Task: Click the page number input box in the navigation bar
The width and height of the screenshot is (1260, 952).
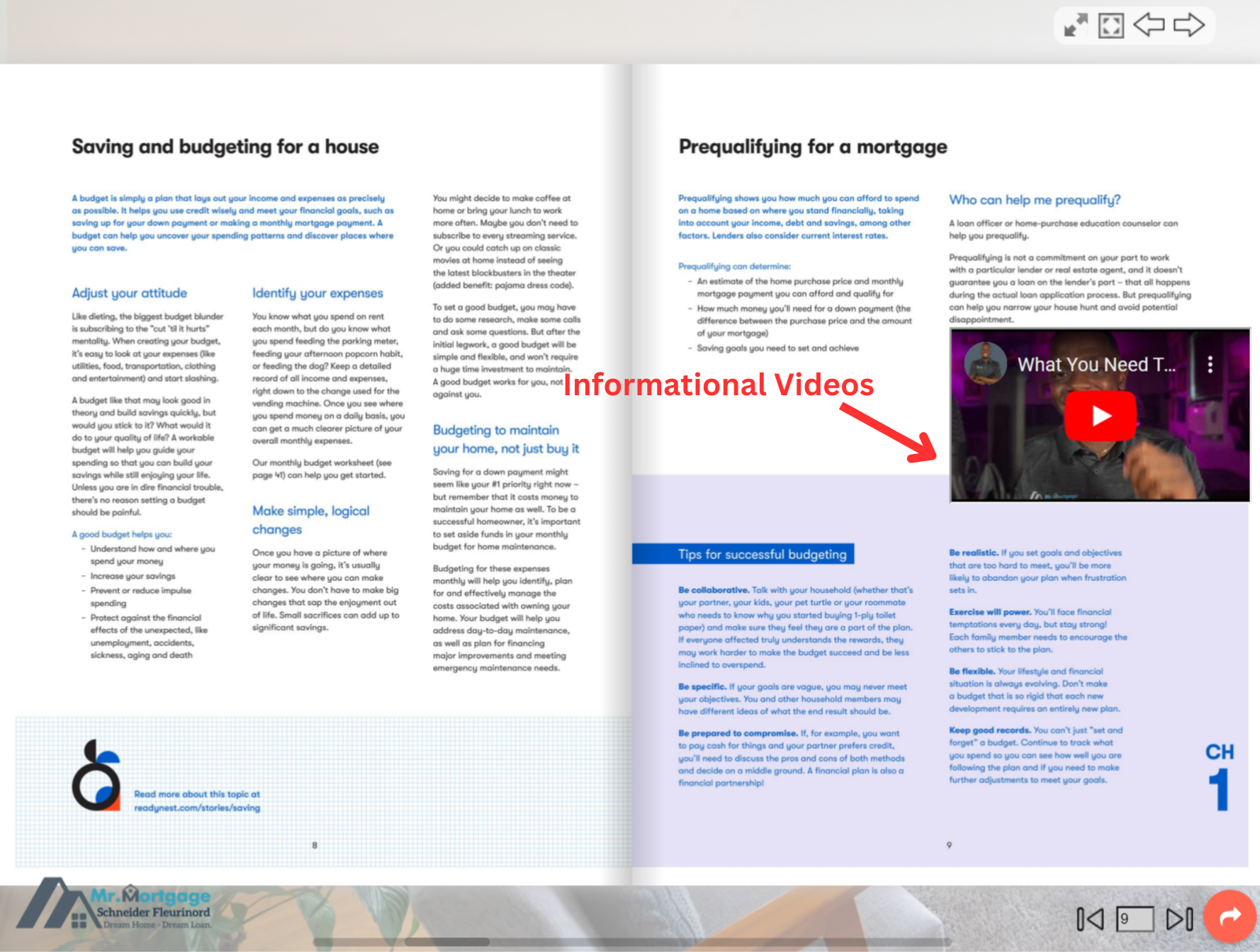Action: click(x=1135, y=919)
